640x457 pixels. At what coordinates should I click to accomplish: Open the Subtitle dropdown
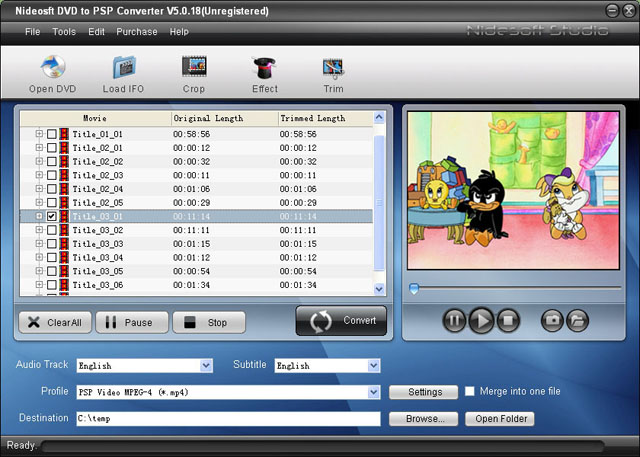[373, 366]
